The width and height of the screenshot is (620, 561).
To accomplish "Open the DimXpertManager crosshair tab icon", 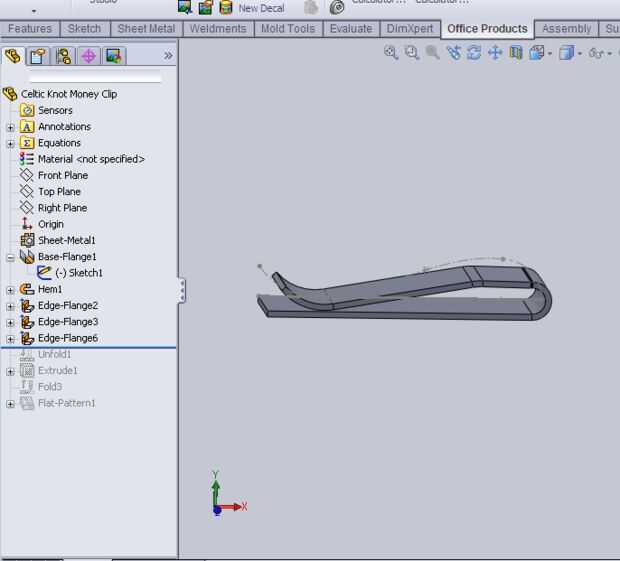I will click(x=89, y=56).
